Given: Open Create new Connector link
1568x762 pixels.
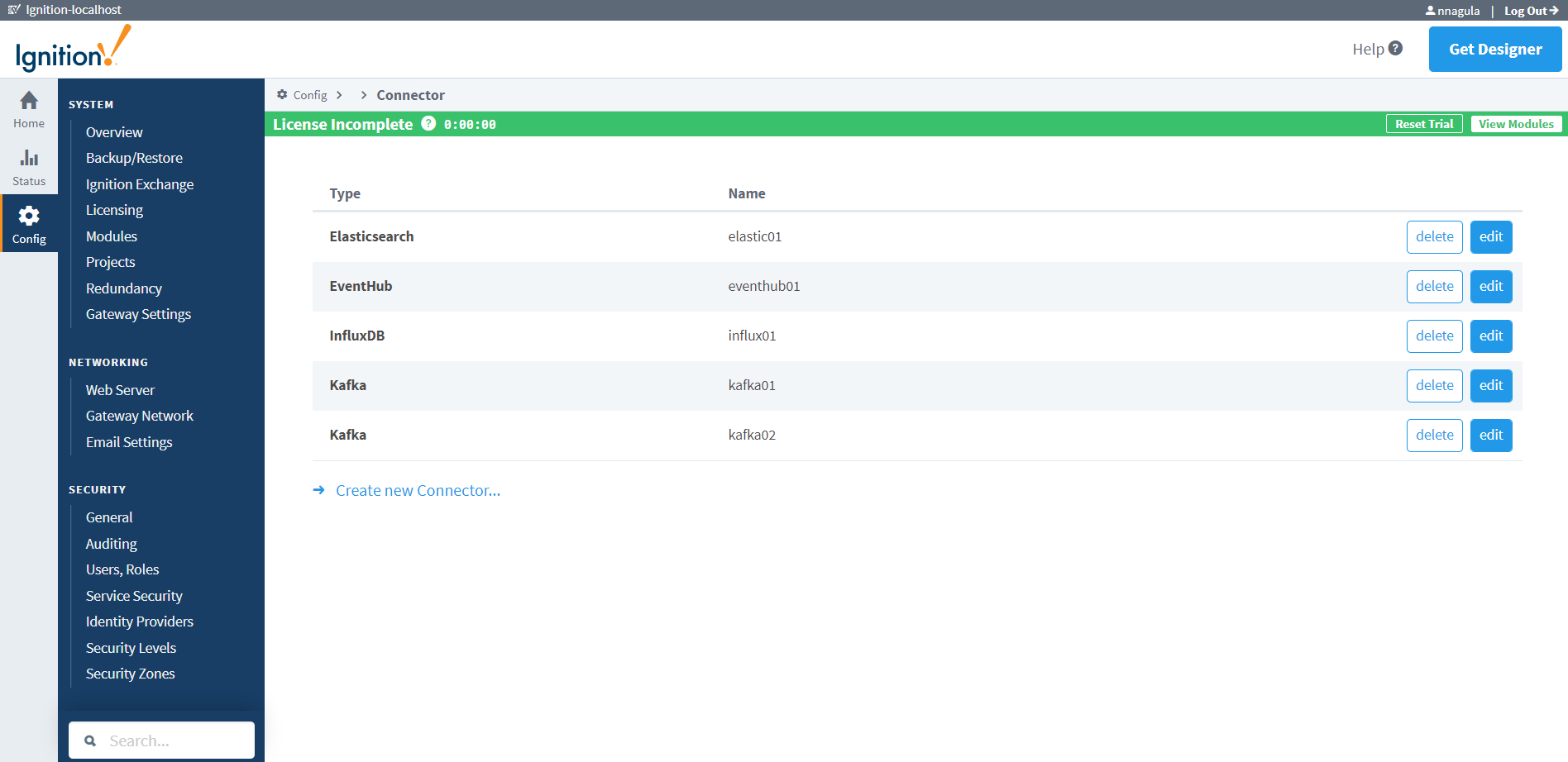Looking at the screenshot, I should coord(418,490).
